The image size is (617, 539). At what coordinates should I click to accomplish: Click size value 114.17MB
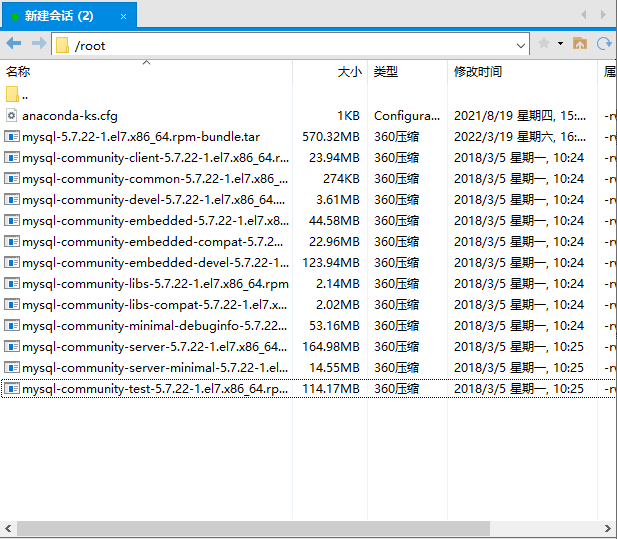pyautogui.click(x=331, y=389)
